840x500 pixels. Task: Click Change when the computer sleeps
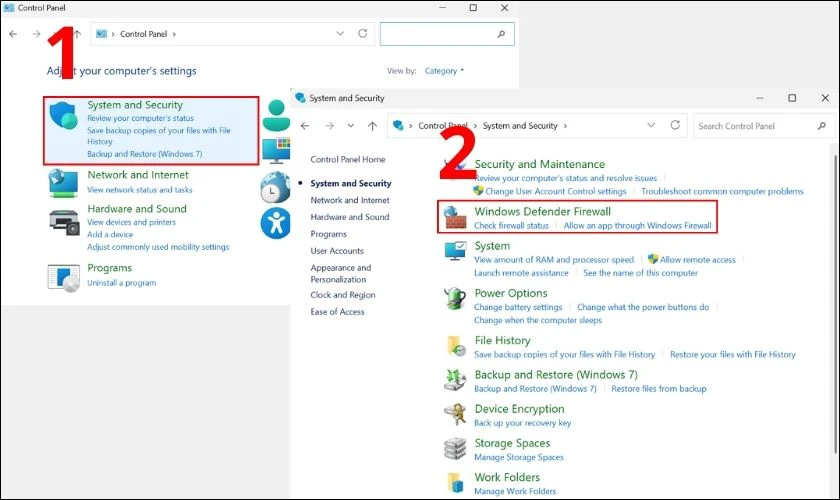pos(538,320)
